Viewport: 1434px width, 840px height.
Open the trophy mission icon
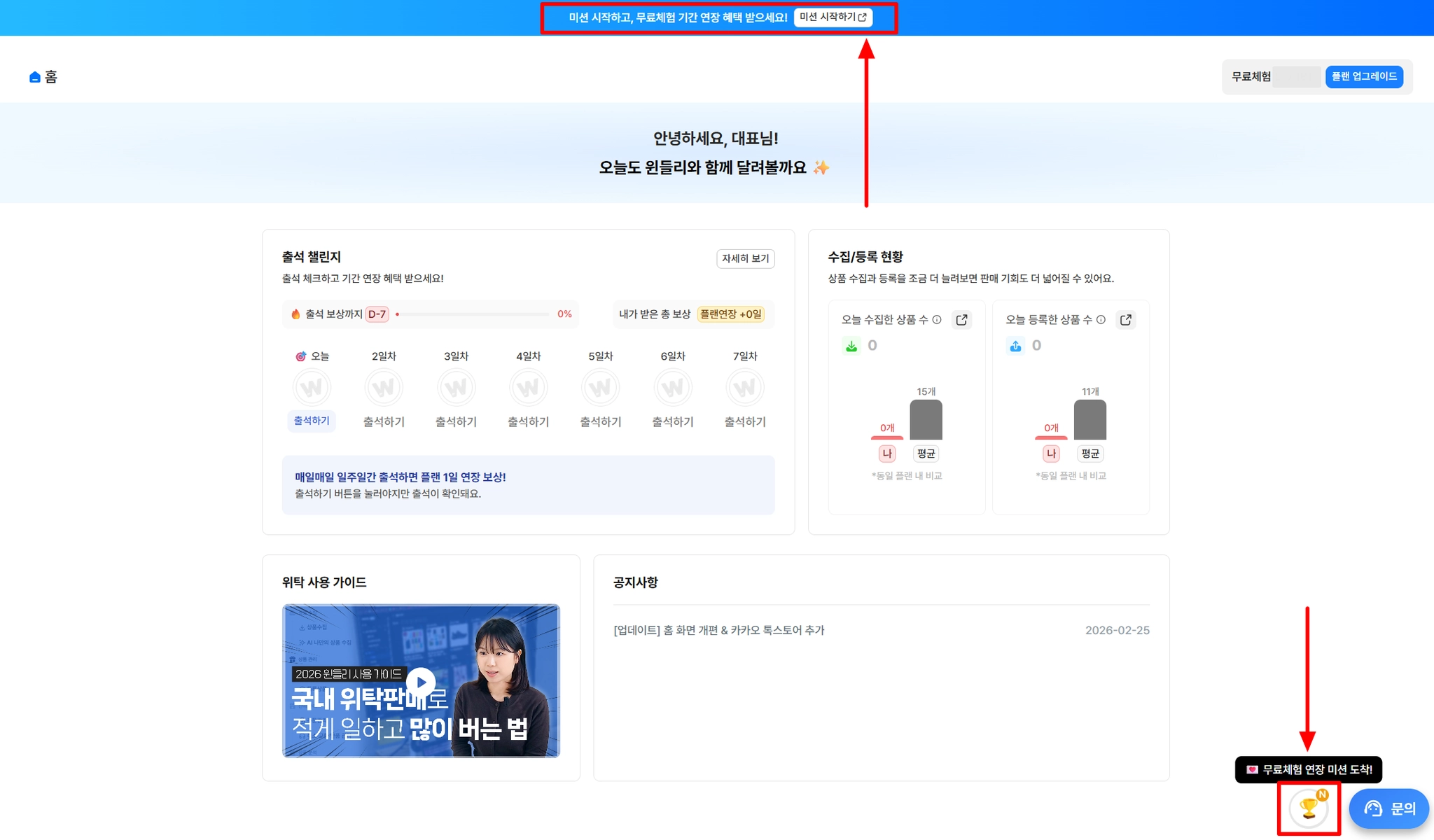point(1308,808)
